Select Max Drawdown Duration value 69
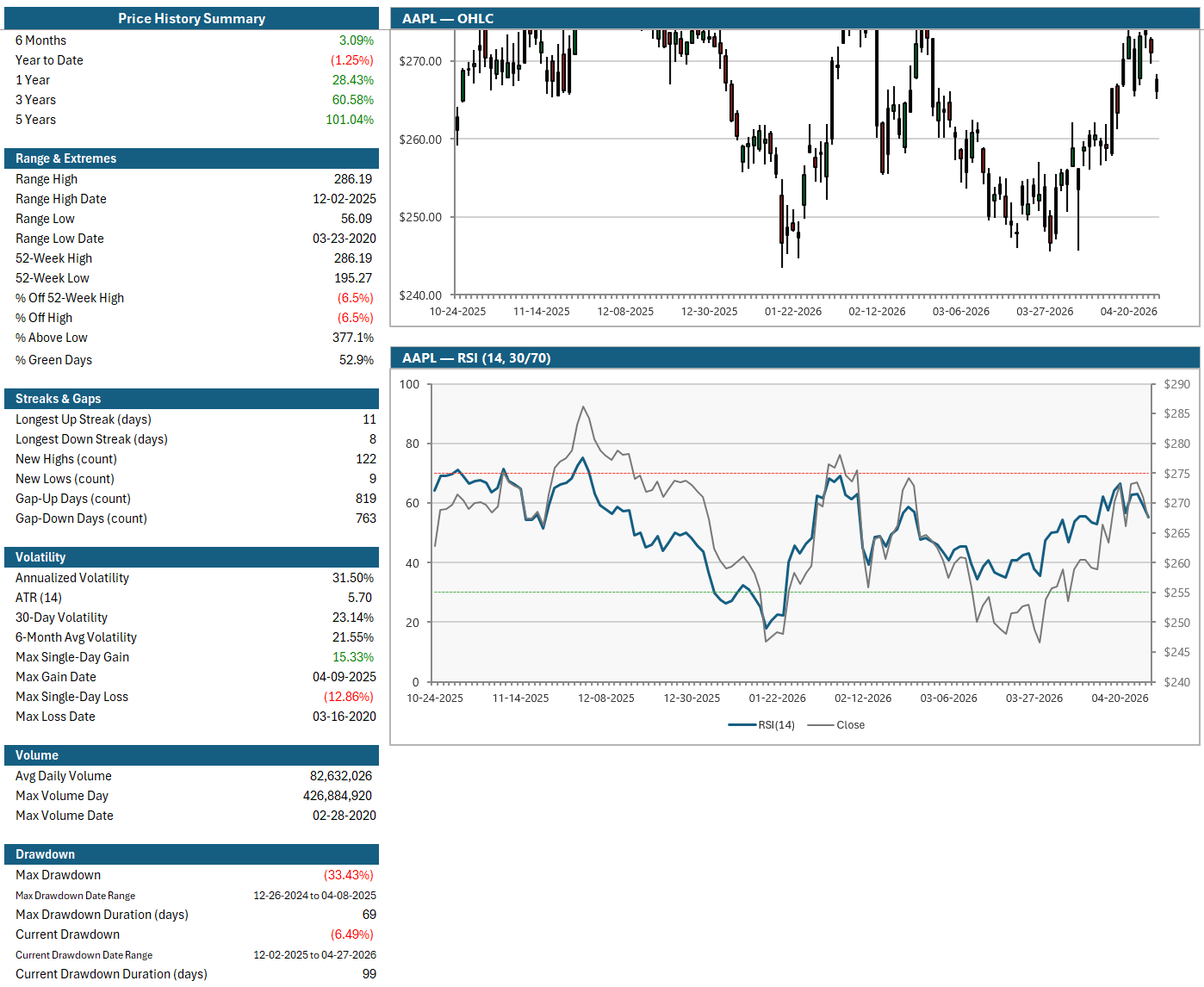The height and width of the screenshot is (987, 1204). 369,915
